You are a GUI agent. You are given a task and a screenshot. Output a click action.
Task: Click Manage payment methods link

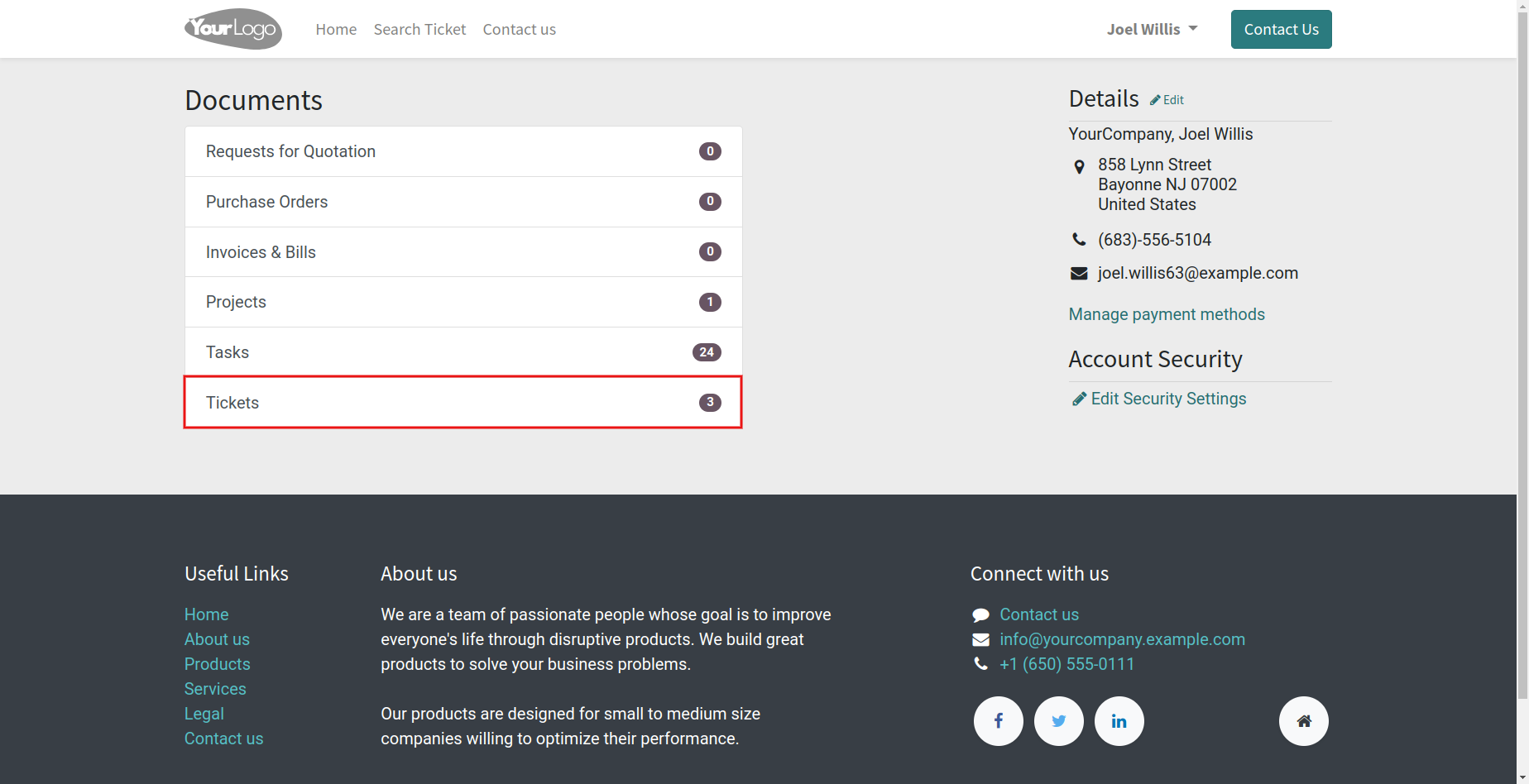[x=1167, y=314]
